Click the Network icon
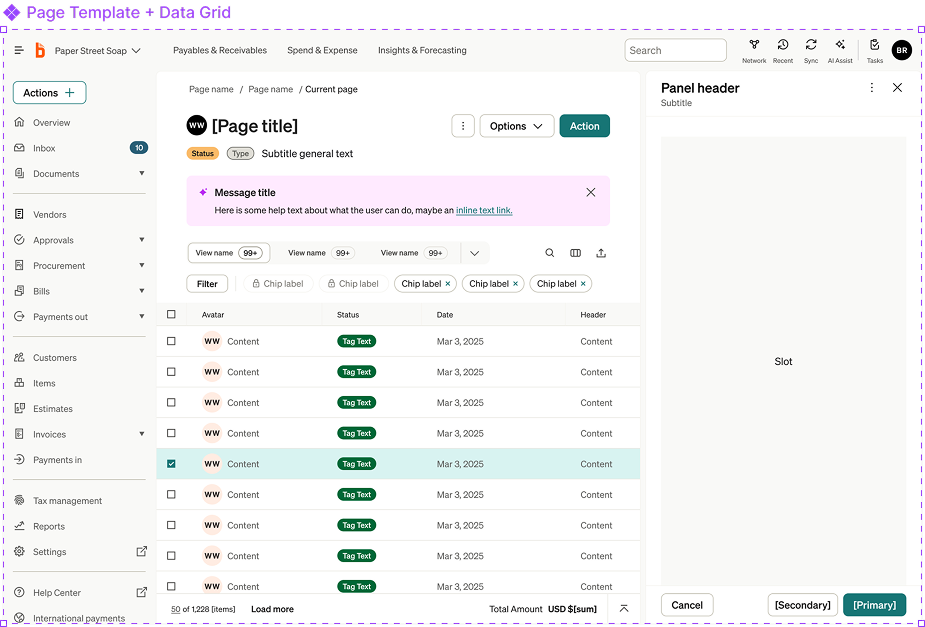The height and width of the screenshot is (627, 925). tap(753, 48)
